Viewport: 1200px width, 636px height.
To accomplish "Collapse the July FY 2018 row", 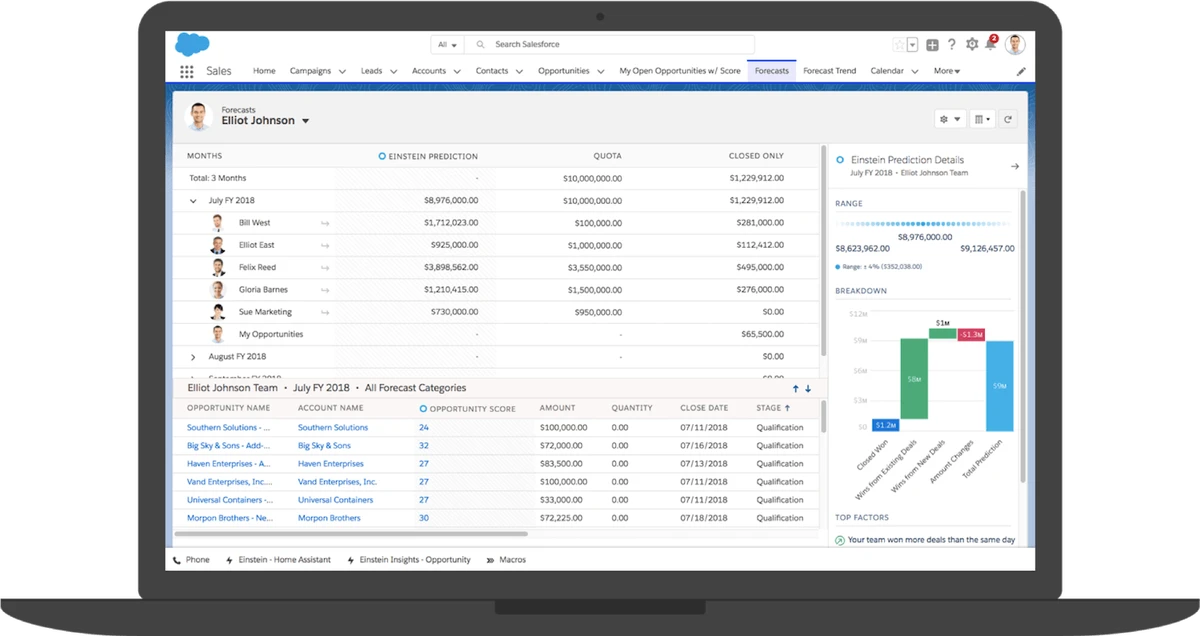I will [x=193, y=200].
